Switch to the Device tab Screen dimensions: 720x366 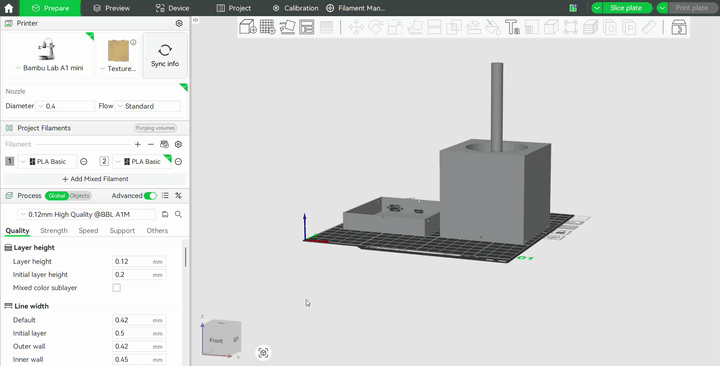click(172, 8)
